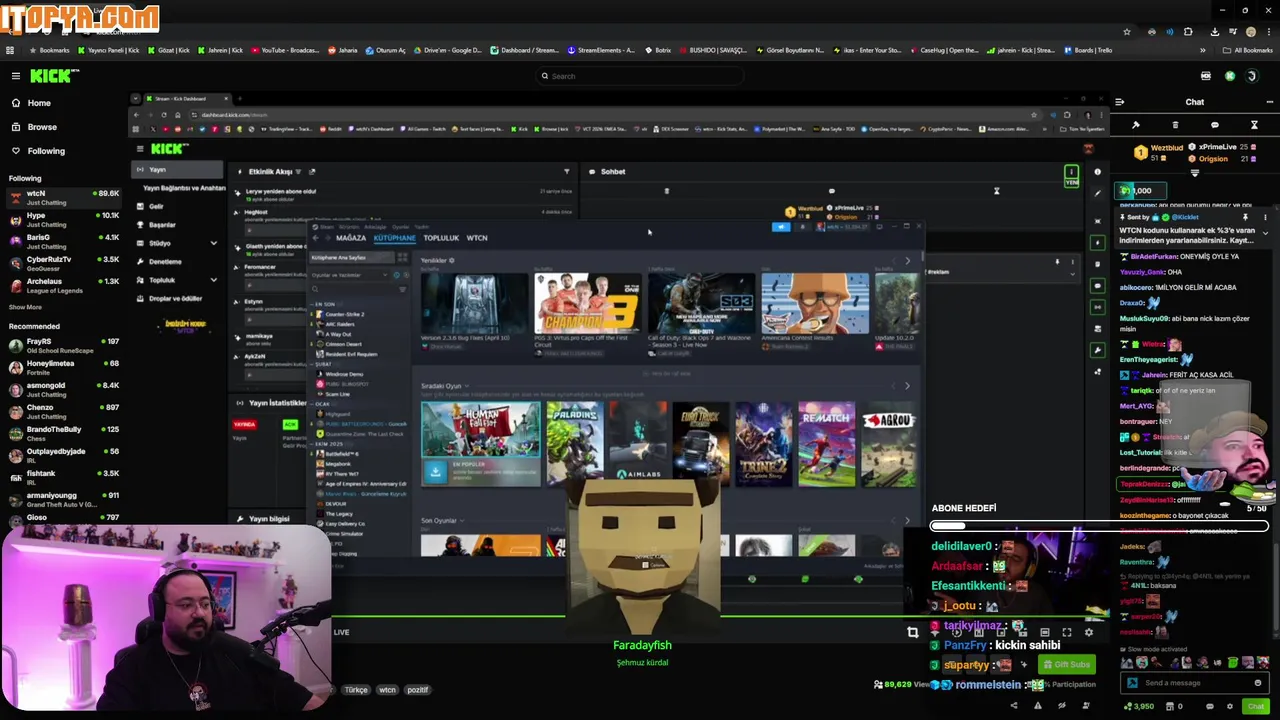Screen dimensions: 1280x720
Task: Click the speech bubble icon in chat toolbar
Action: click(1214, 125)
